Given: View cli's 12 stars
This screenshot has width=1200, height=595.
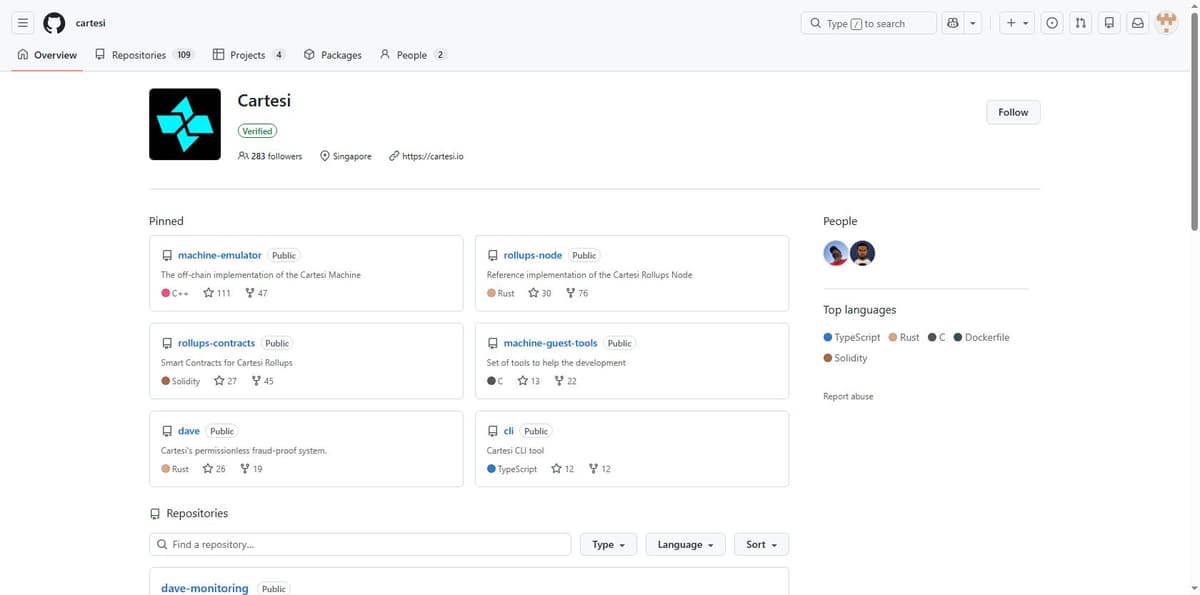Looking at the screenshot, I should 563,469.
